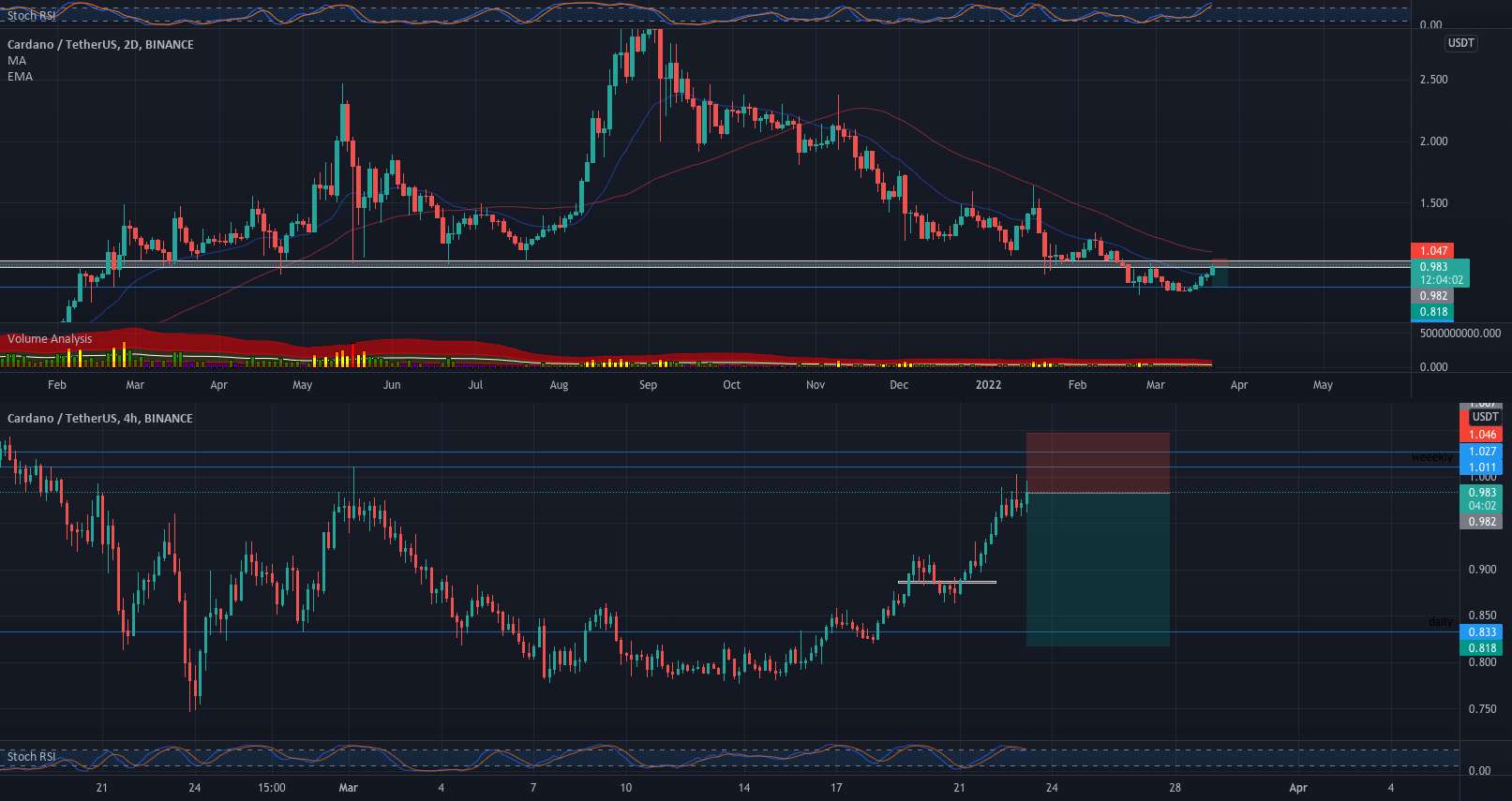This screenshot has height=801, width=1512.
Task: Click the 14 label on 4h time axis
Action: (x=743, y=788)
